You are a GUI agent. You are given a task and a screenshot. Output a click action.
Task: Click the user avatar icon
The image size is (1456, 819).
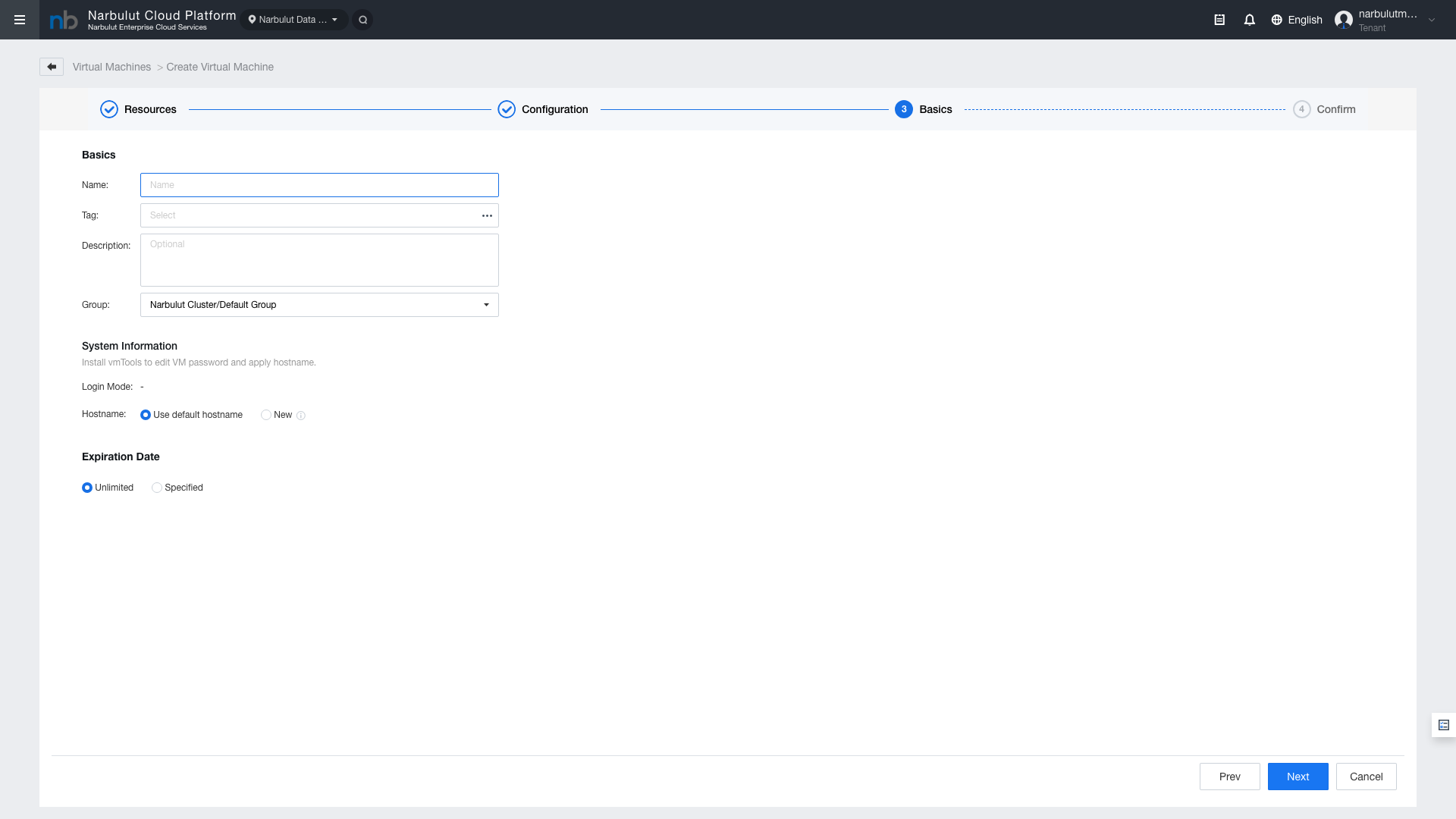pyautogui.click(x=1344, y=20)
